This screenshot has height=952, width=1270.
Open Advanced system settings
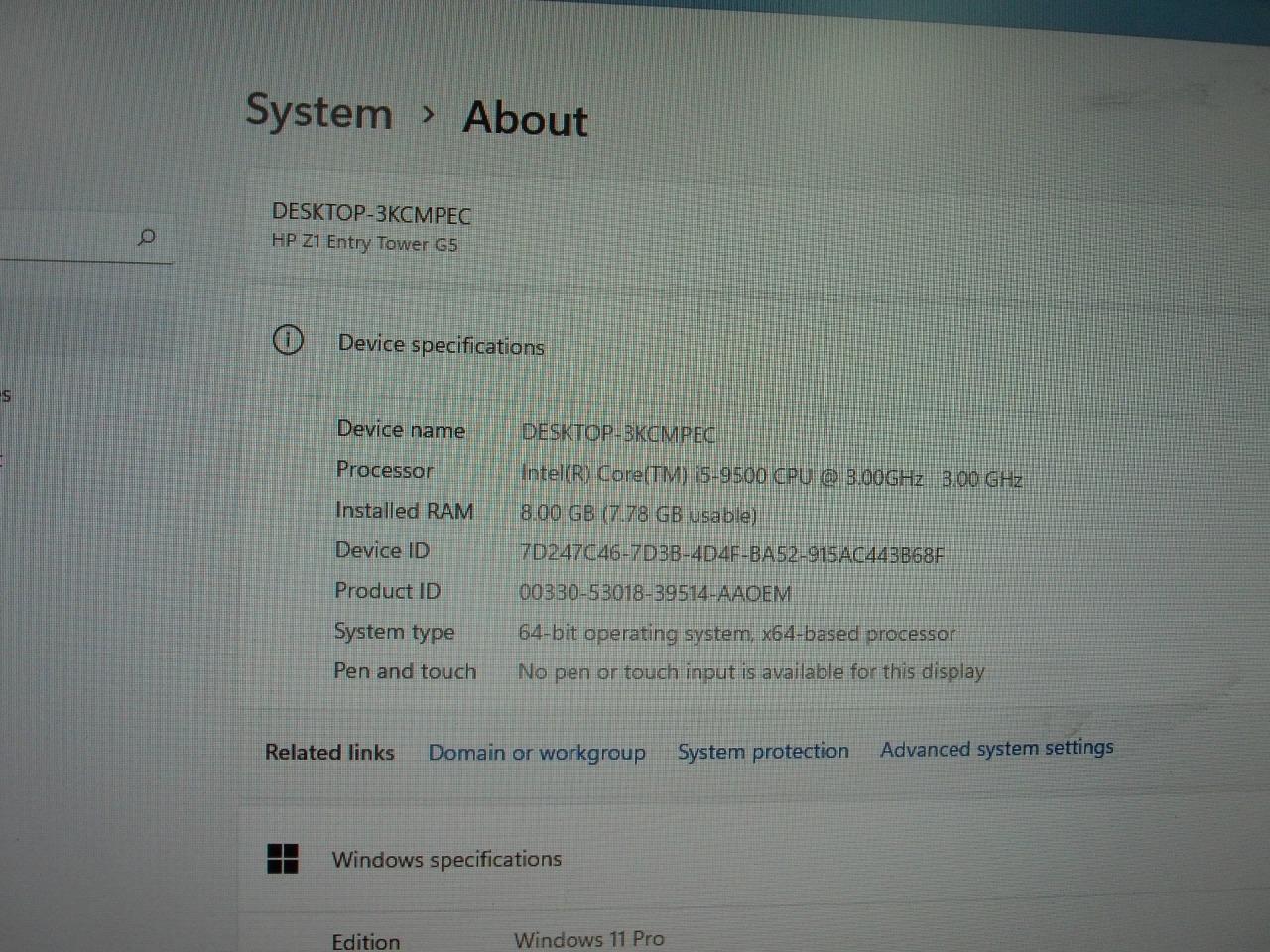[996, 749]
